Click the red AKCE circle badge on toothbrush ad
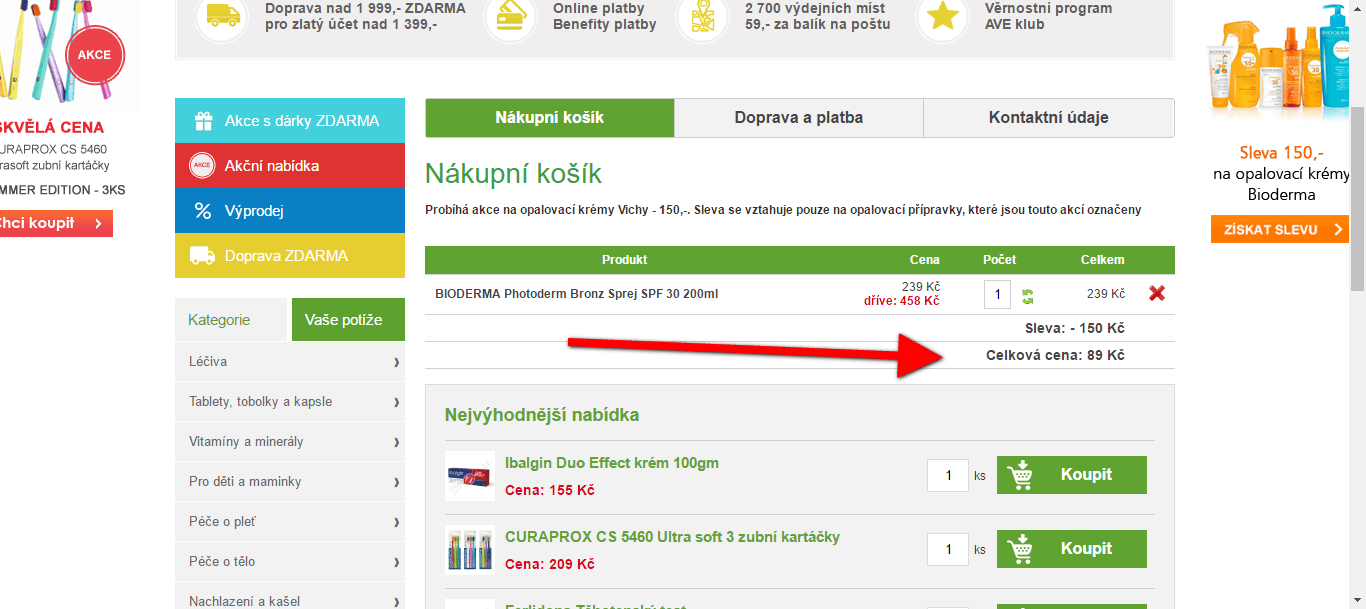Viewport: 1366px width, 609px height. click(94, 56)
